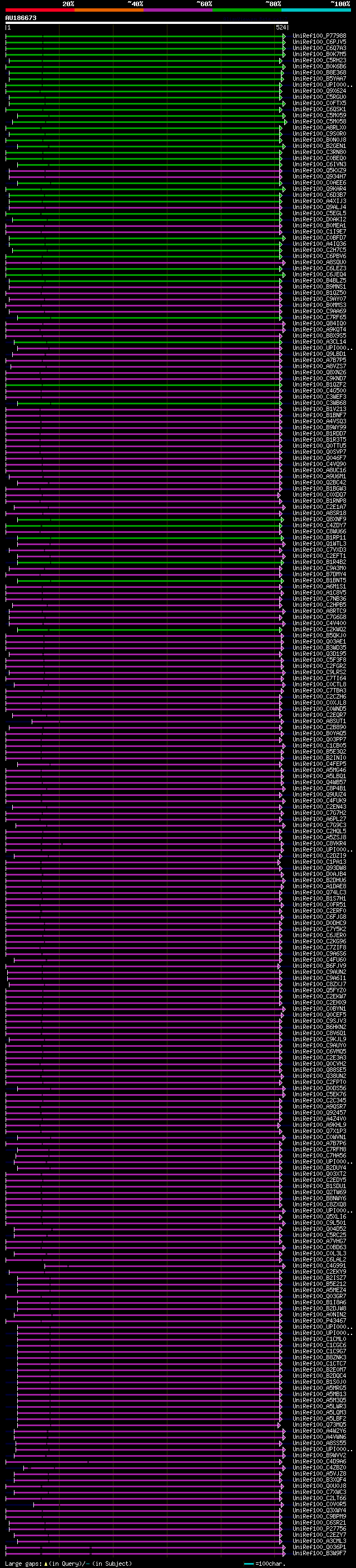The width and height of the screenshot is (356, 1568).
Task: Select hit label UniRef100_C7TI64
Action: click(x=319, y=677)
